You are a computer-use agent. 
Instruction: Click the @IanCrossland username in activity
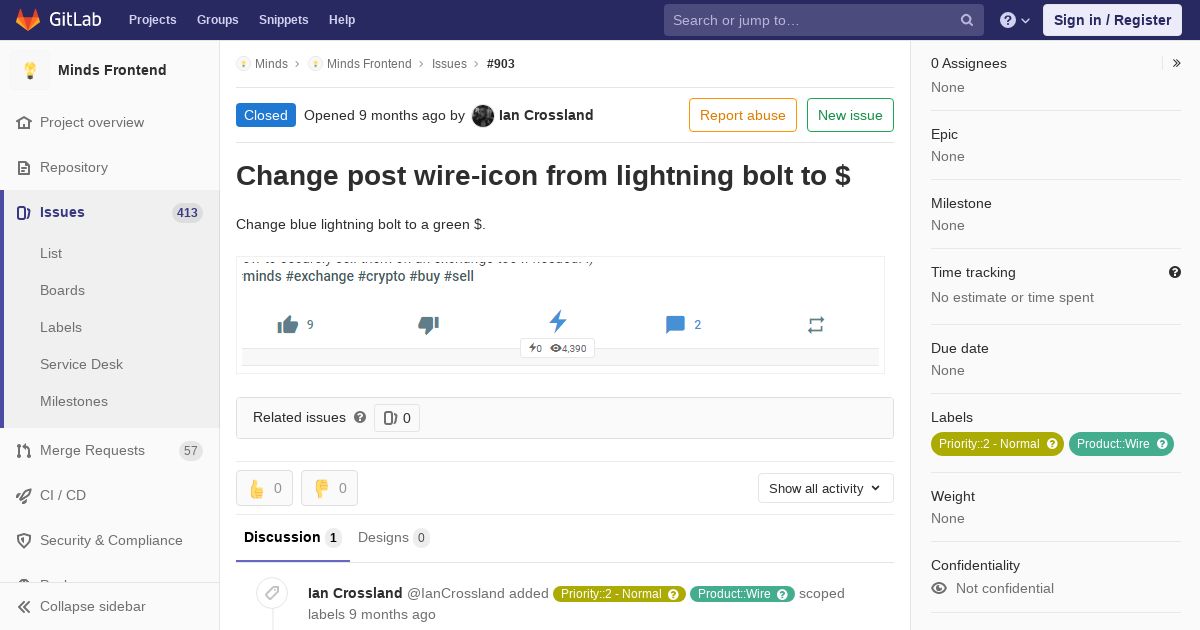(x=456, y=593)
